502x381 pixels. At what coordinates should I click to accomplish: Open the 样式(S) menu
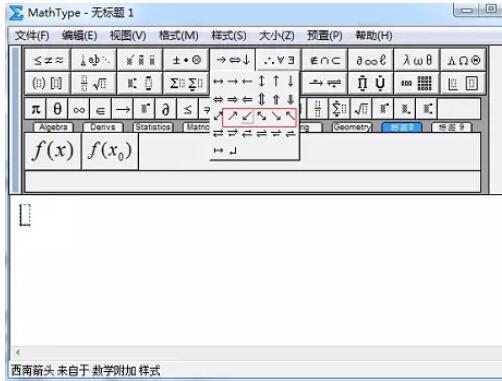[x=229, y=35]
